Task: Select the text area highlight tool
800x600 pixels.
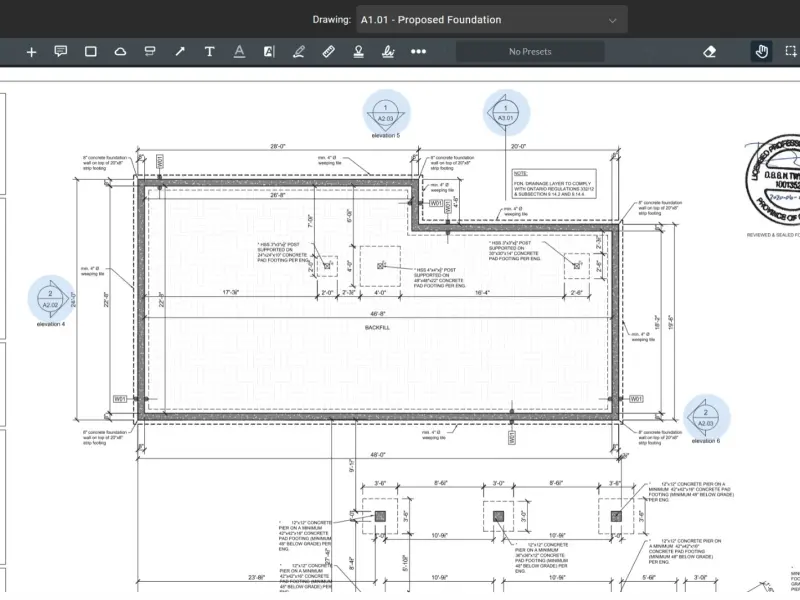Action: pyautogui.click(x=269, y=52)
